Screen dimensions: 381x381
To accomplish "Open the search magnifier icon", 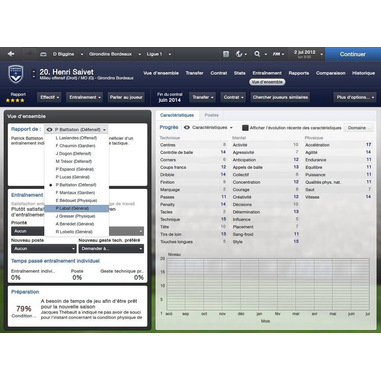I will tap(257, 54).
